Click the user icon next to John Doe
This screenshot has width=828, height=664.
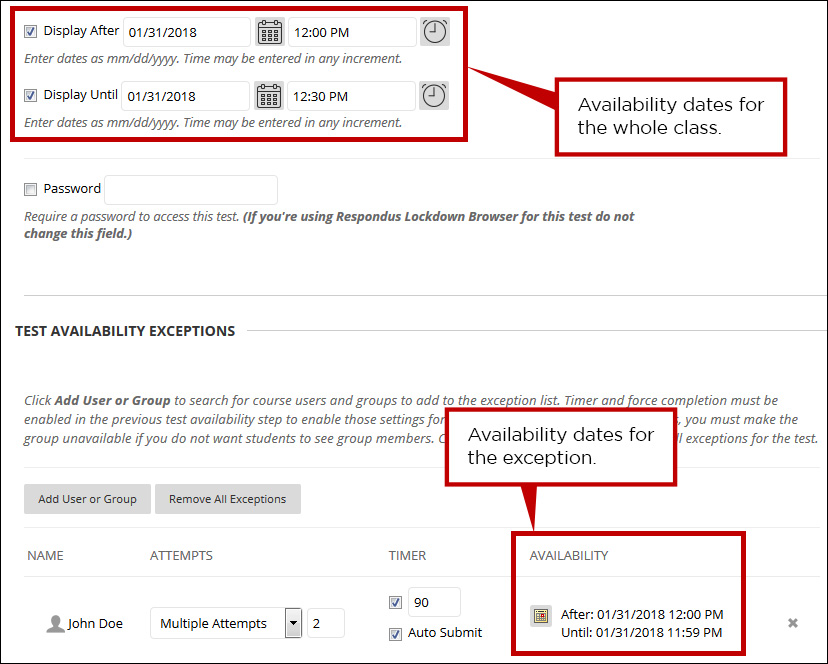point(55,623)
